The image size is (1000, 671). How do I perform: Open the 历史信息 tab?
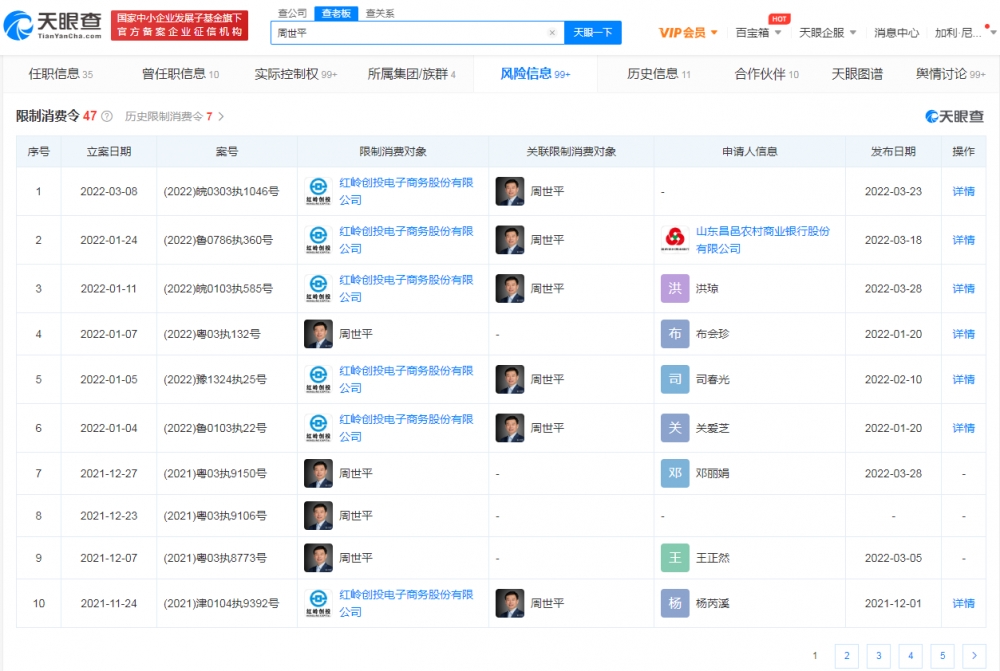pos(659,74)
